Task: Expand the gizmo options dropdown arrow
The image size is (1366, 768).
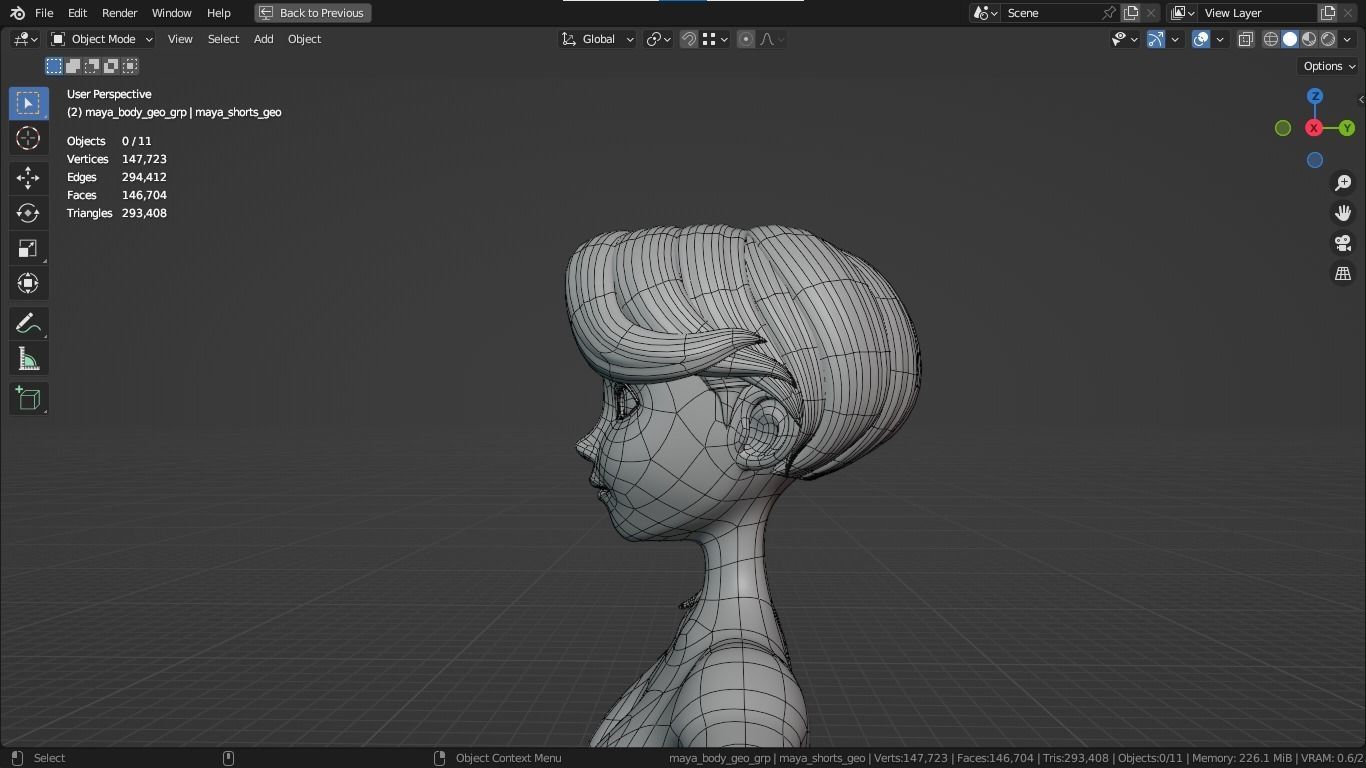Action: pos(1175,39)
